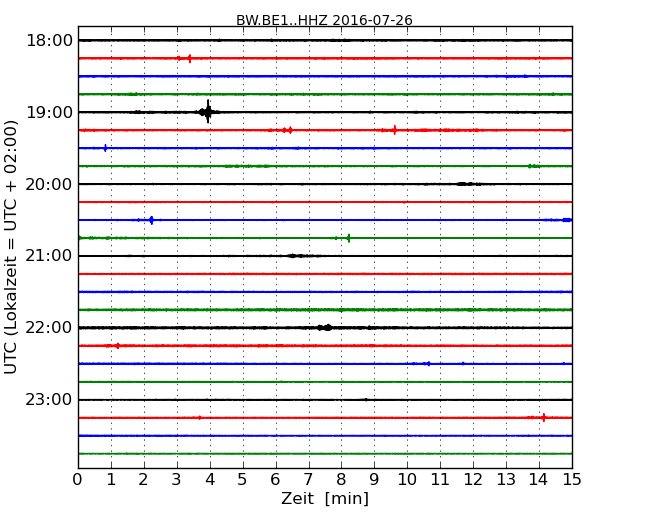This screenshot has height=520, width=650.
Task: Click the 23:00 time label on y-axis
Action: (49, 400)
